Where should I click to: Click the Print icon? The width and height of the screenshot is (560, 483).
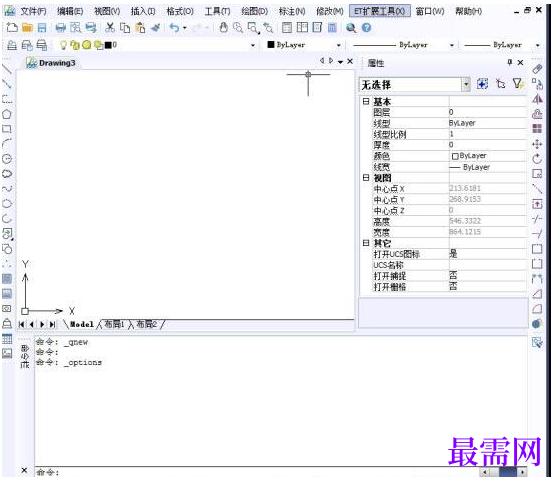pyautogui.click(x=61, y=28)
